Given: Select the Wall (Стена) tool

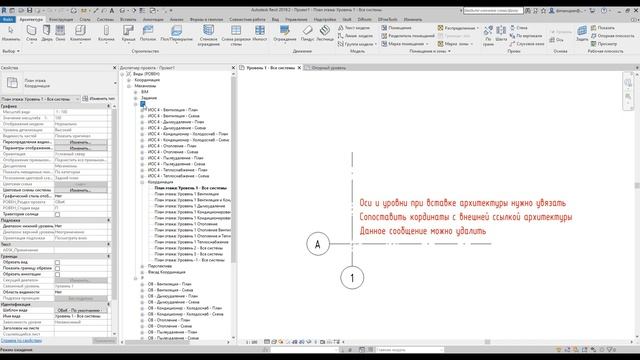Looking at the screenshot, I should [x=31, y=33].
